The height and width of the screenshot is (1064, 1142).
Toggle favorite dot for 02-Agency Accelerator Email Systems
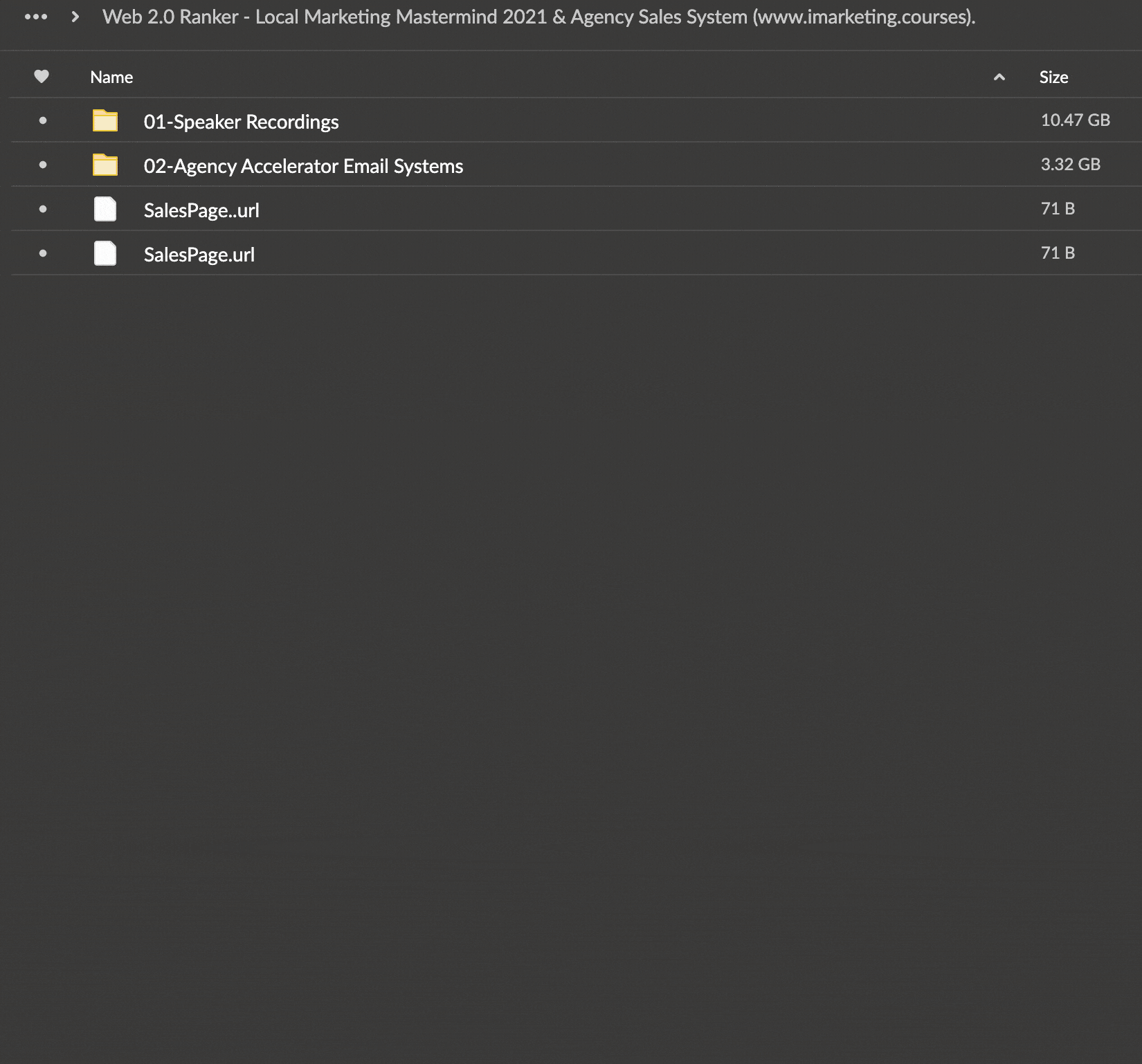(43, 165)
